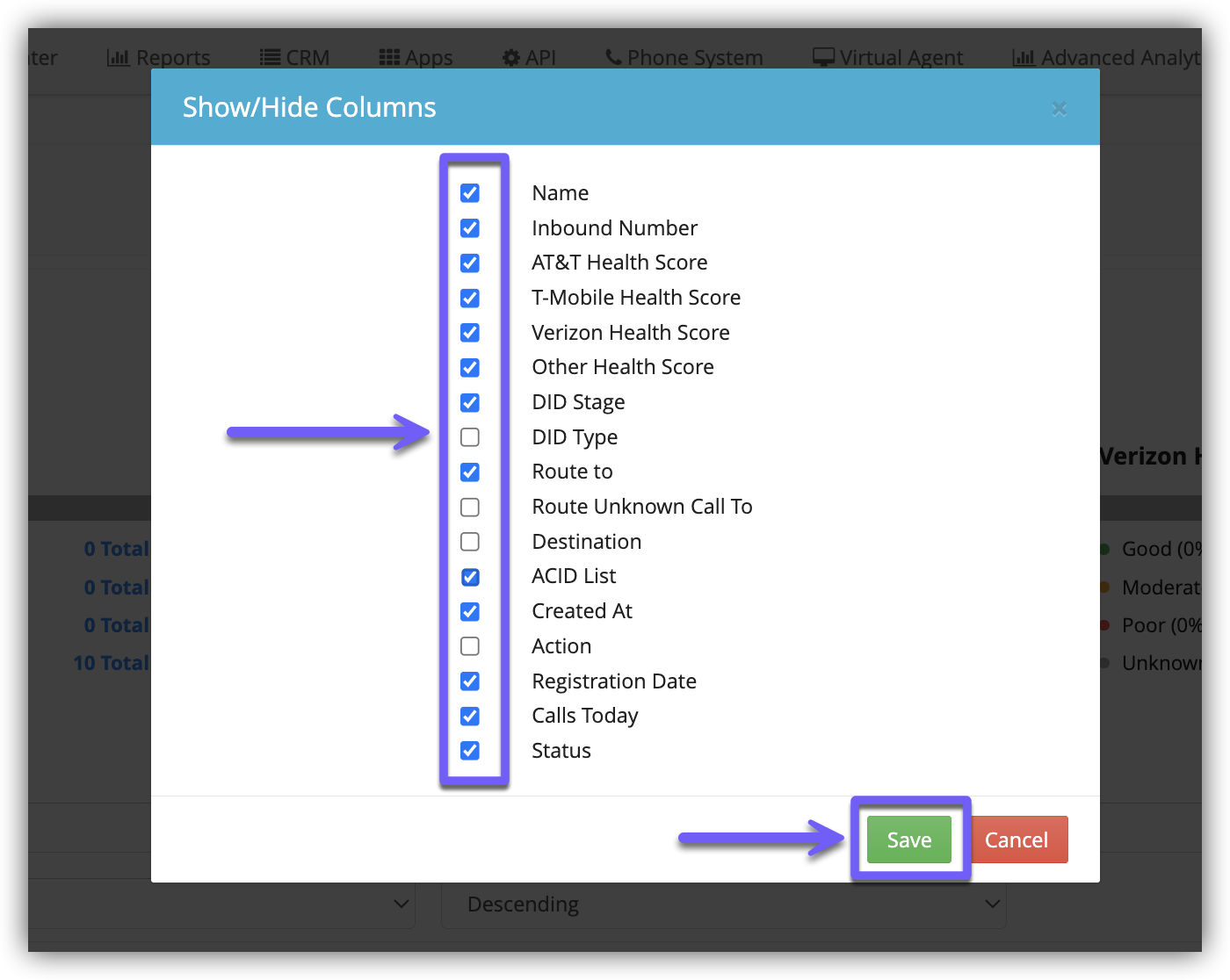Screen dimensions: 1230x980
Task: Open the Phone System menu
Action: pos(694,58)
